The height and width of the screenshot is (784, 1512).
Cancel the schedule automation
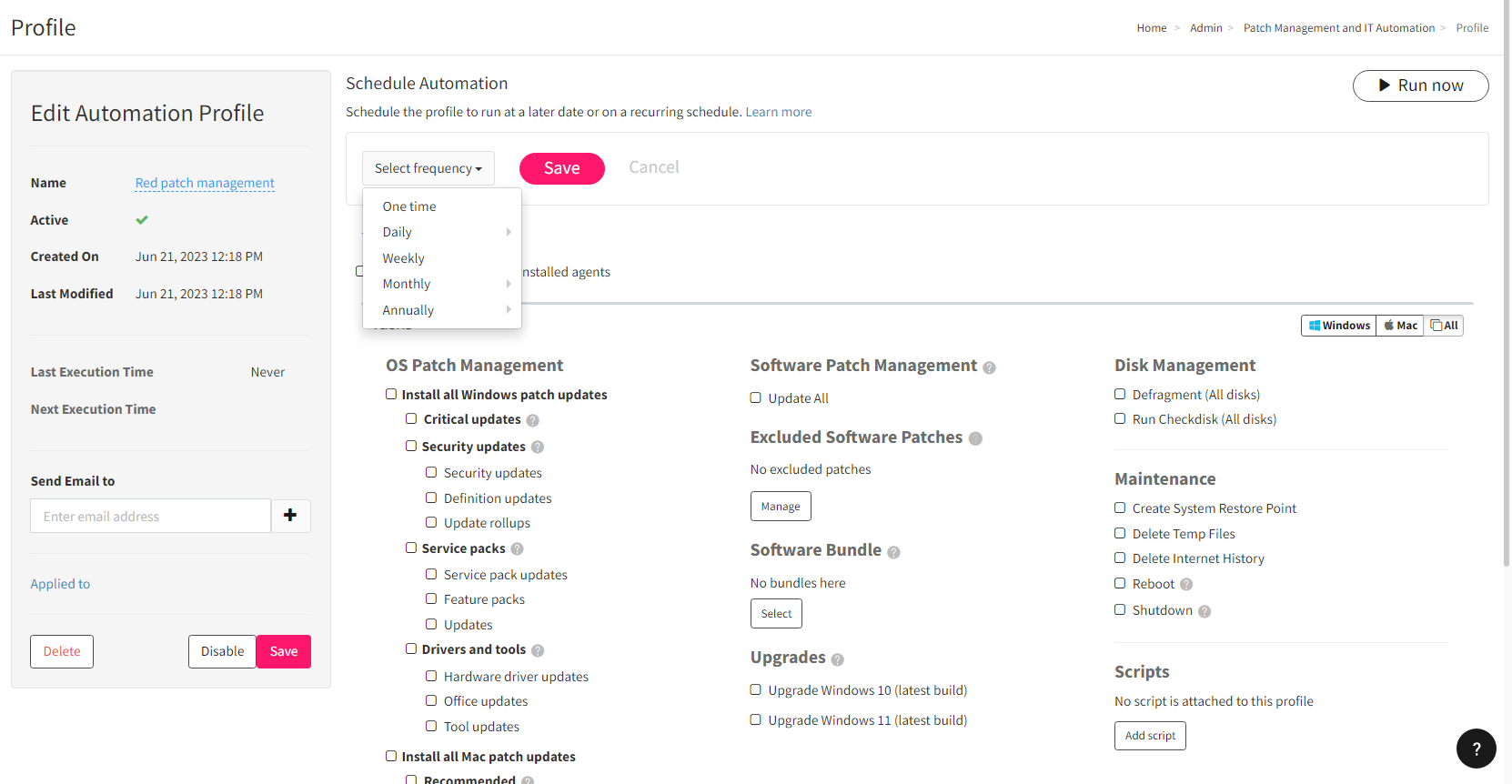(x=654, y=167)
